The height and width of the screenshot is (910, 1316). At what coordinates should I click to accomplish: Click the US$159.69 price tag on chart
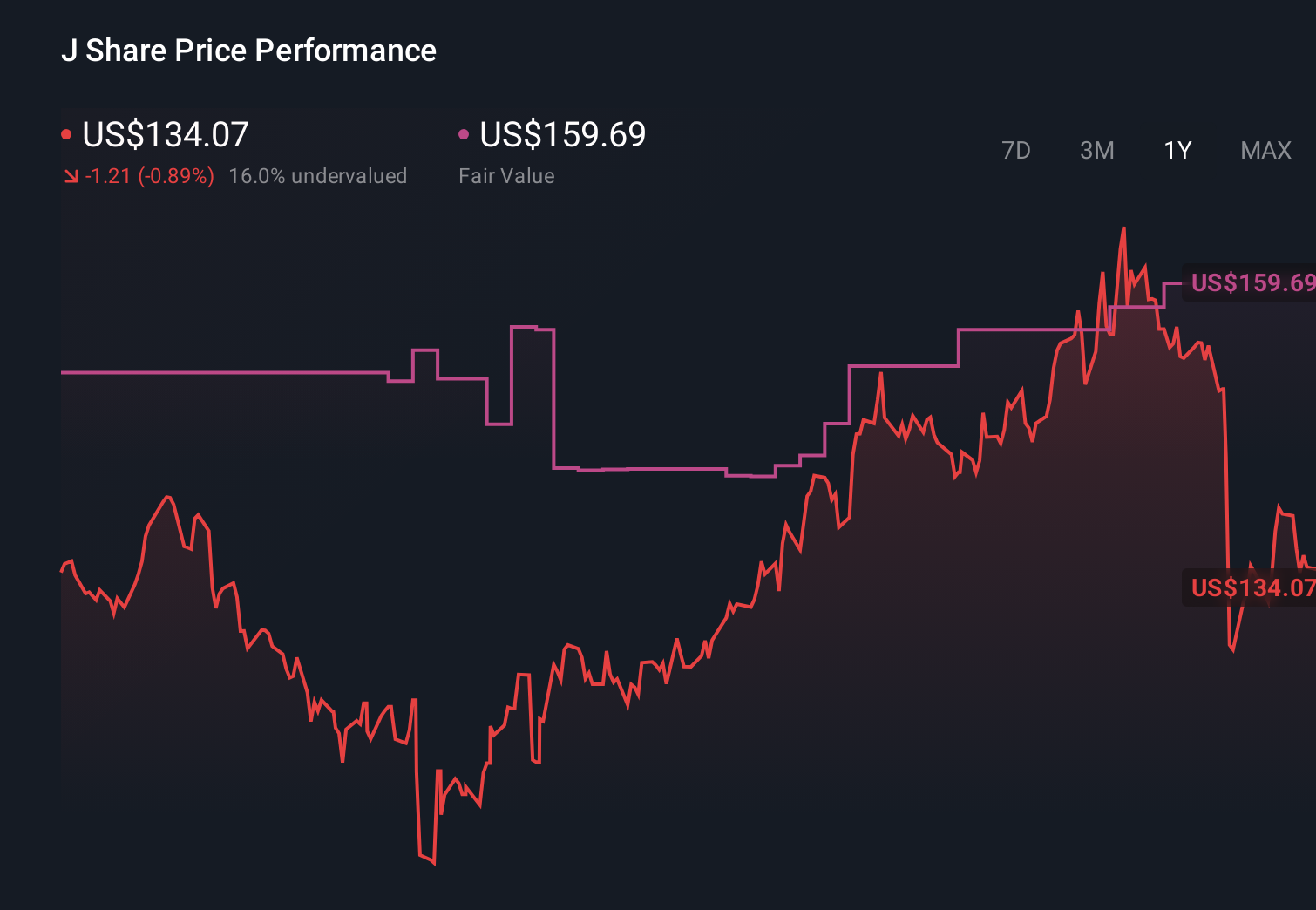[x=1253, y=282]
